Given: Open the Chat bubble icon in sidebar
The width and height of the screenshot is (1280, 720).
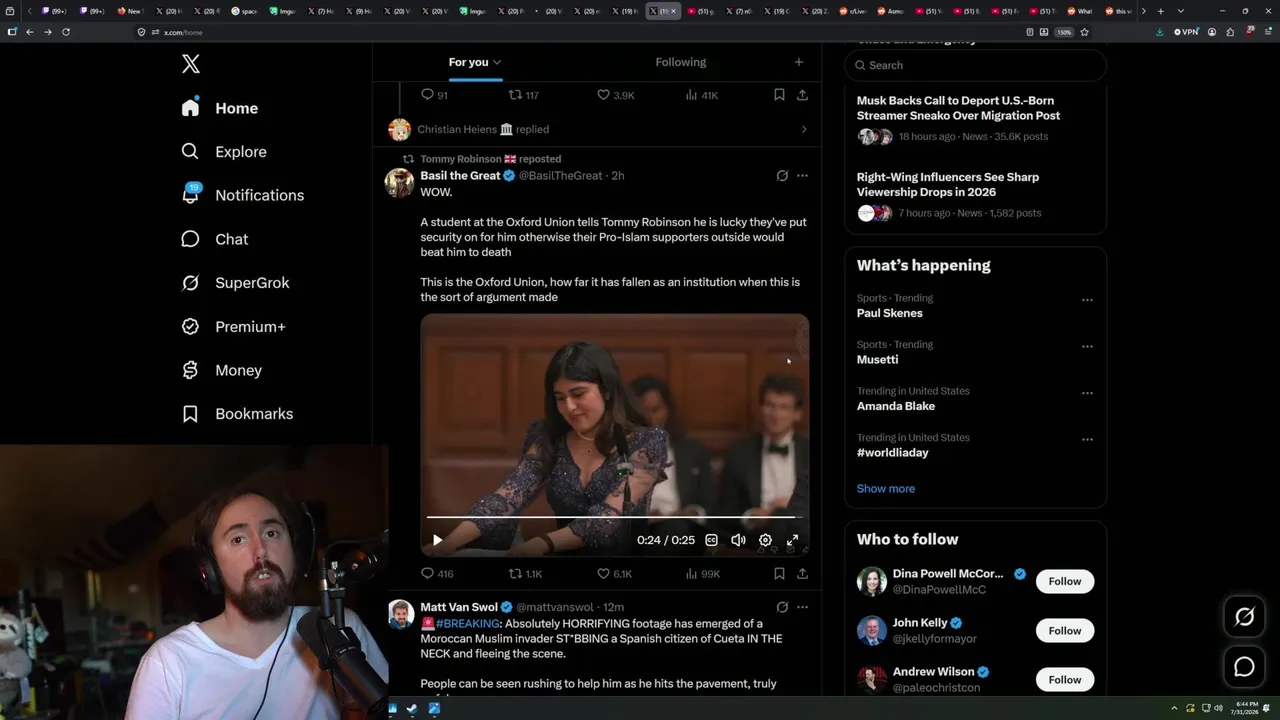Looking at the screenshot, I should [x=190, y=239].
